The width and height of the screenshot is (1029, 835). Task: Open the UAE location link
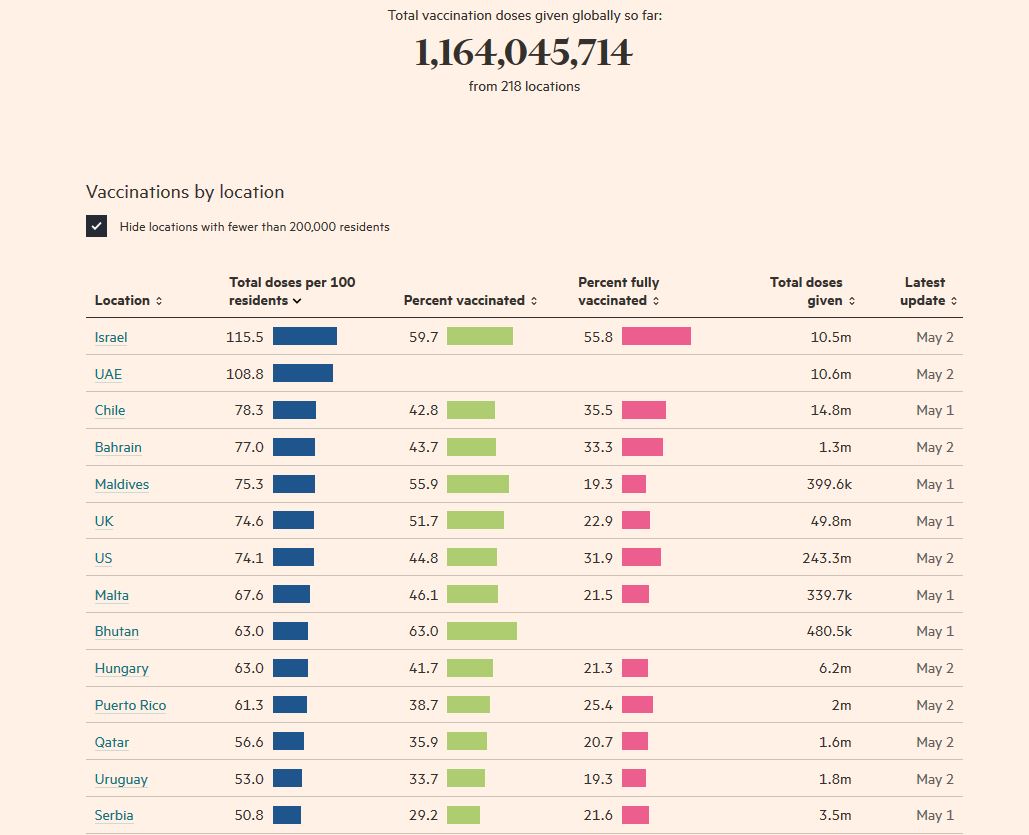tap(108, 374)
